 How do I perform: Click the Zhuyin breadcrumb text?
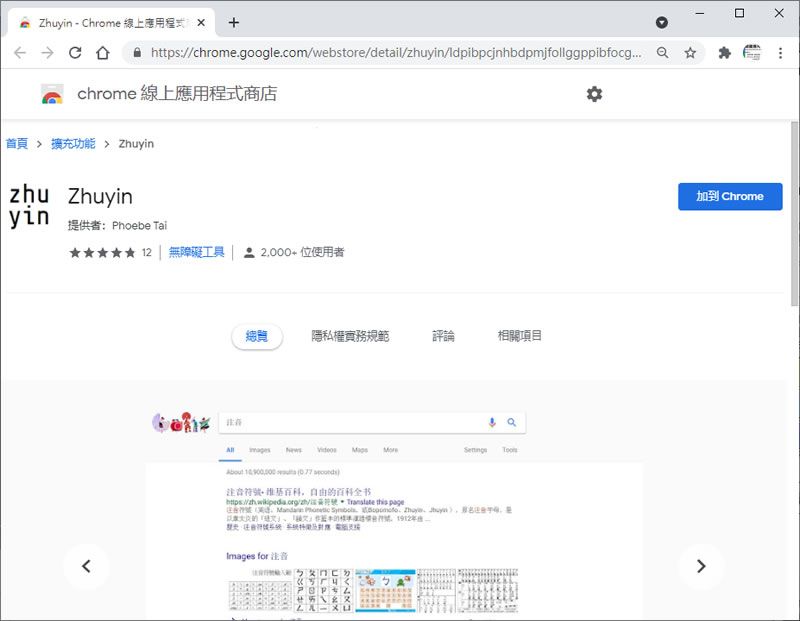(x=136, y=144)
